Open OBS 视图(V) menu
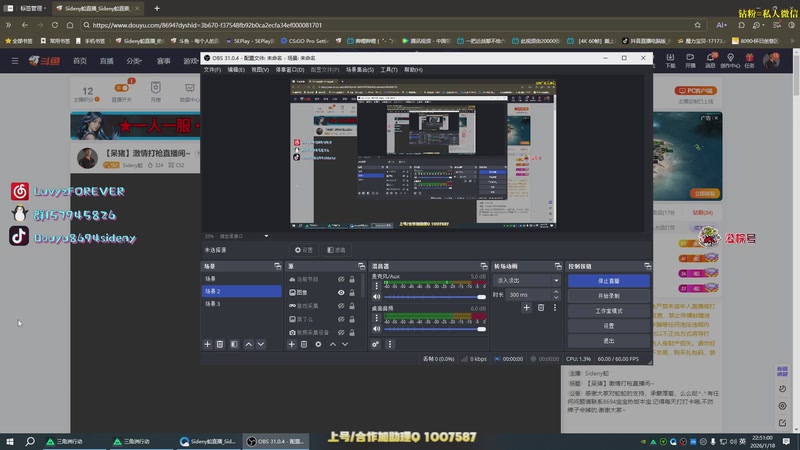Image resolution: width=800 pixels, height=450 pixels. pos(260,70)
